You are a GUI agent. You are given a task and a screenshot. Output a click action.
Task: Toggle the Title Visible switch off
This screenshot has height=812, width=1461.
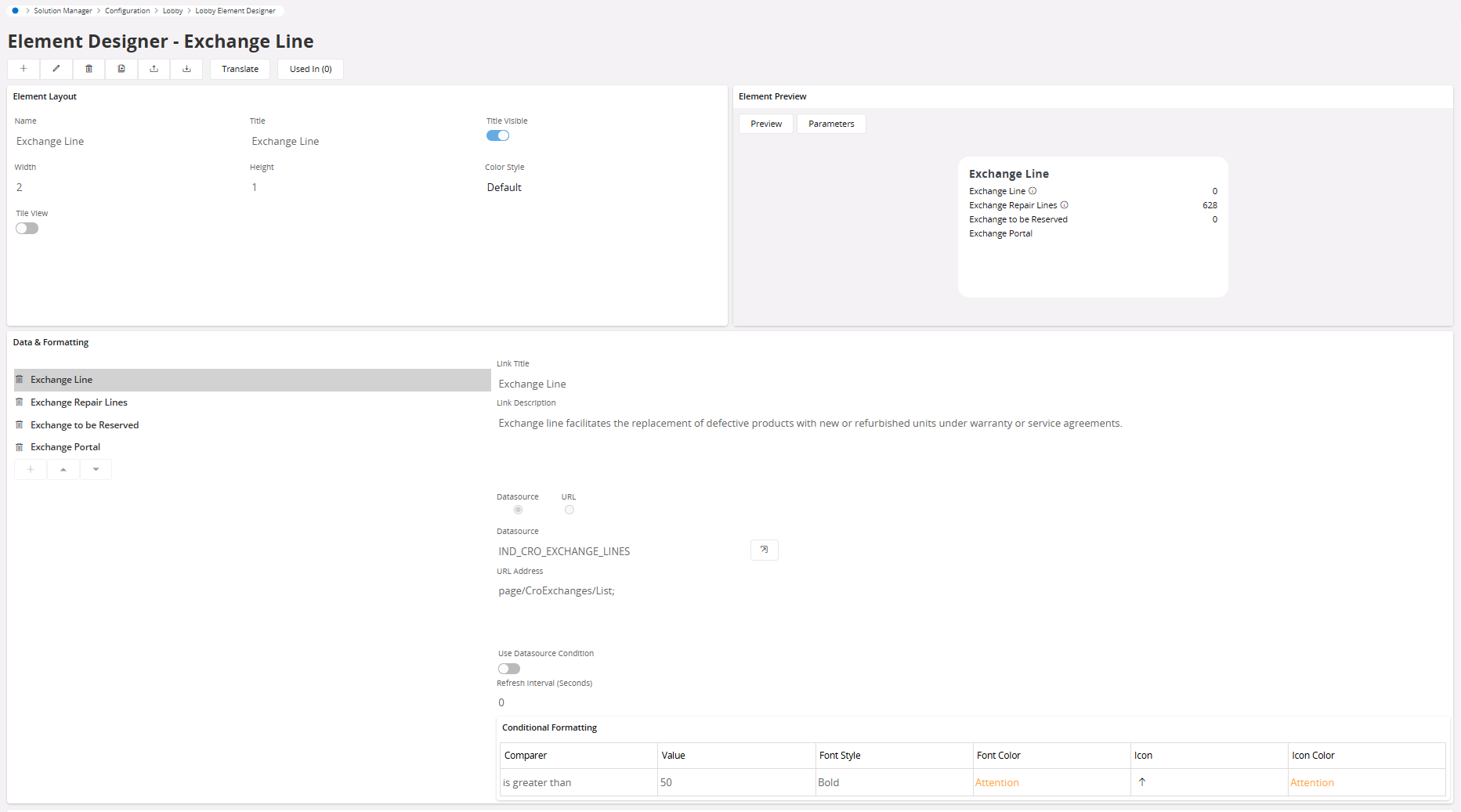497,135
